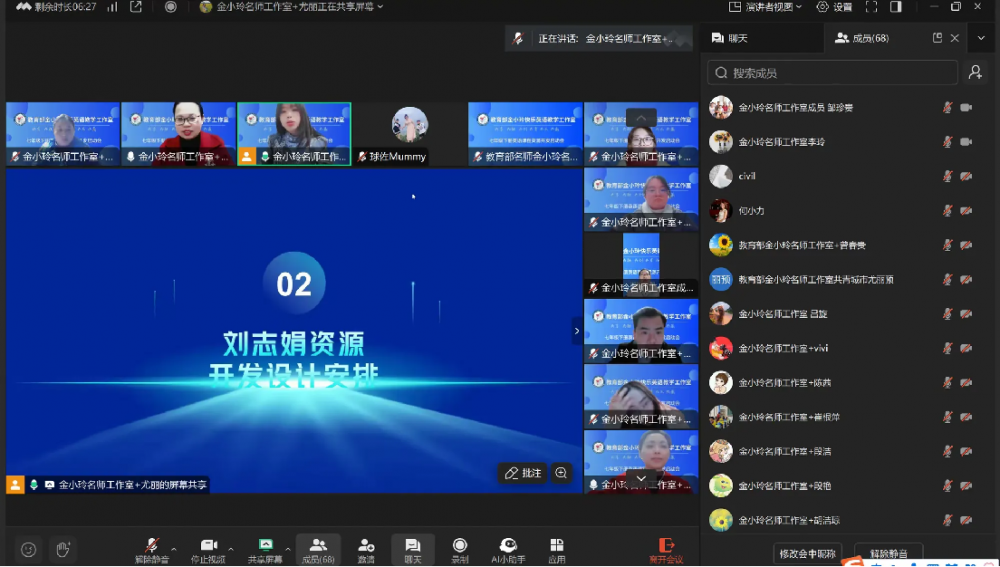This screenshot has height=567, width=1000.
Task: Stop video using the camera button
Action: [x=208, y=550]
